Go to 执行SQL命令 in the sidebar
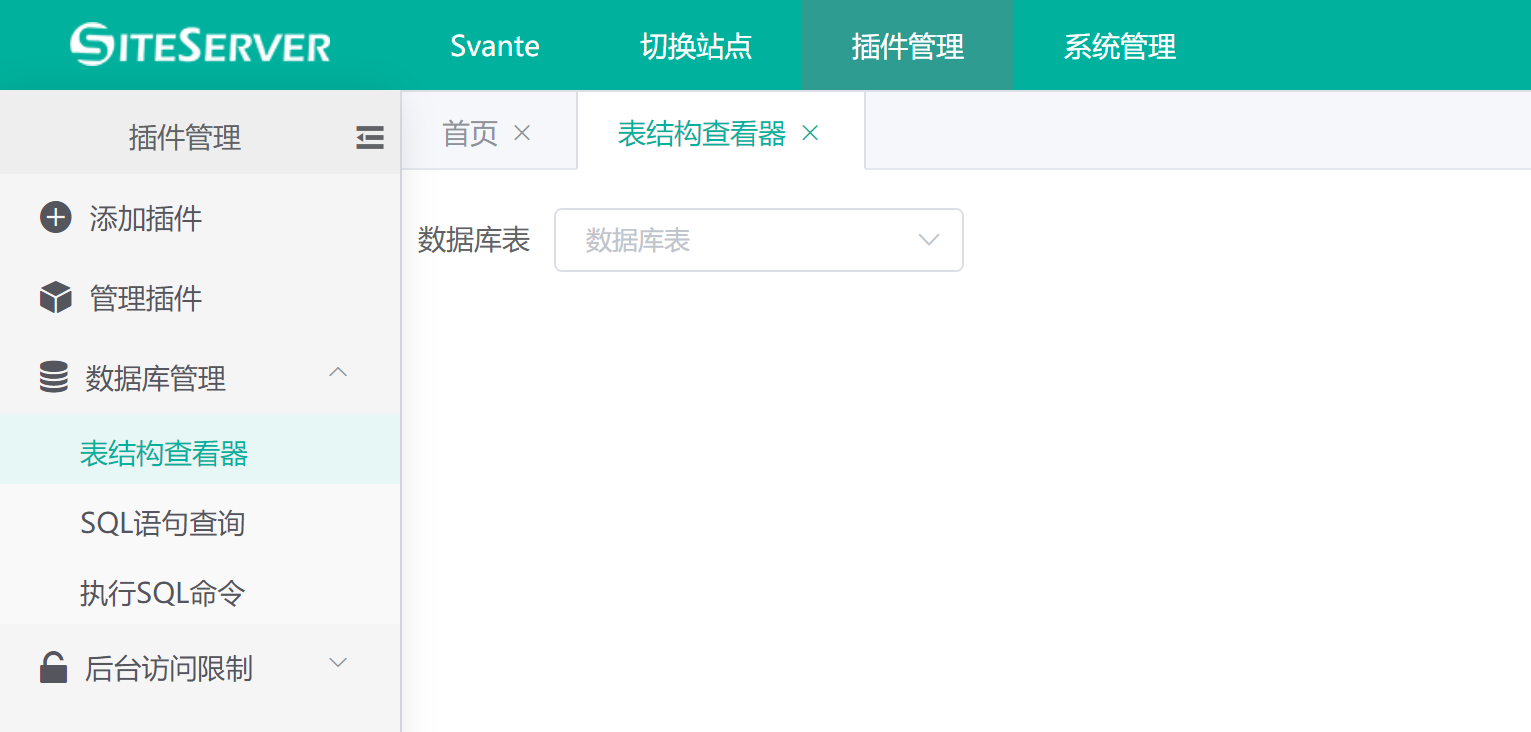This screenshot has height=732, width=1531. pos(163,593)
